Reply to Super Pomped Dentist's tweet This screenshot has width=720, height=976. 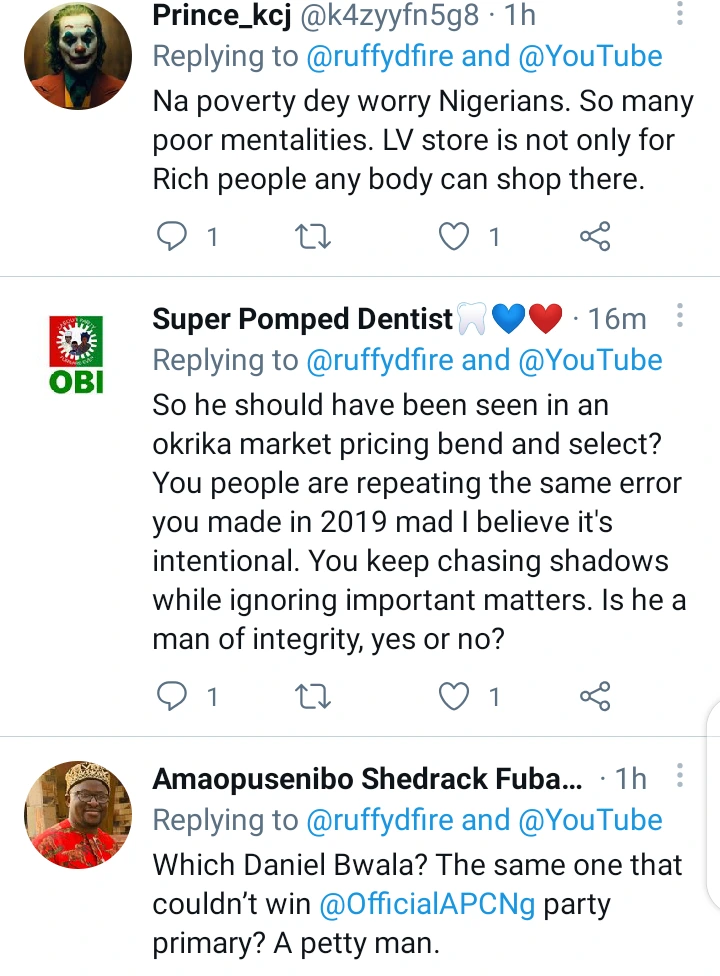point(174,697)
